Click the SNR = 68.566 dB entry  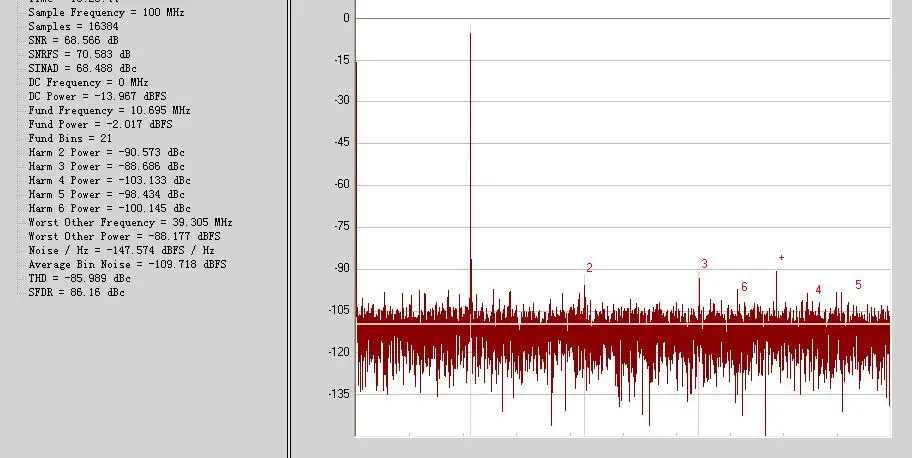[x=73, y=40]
